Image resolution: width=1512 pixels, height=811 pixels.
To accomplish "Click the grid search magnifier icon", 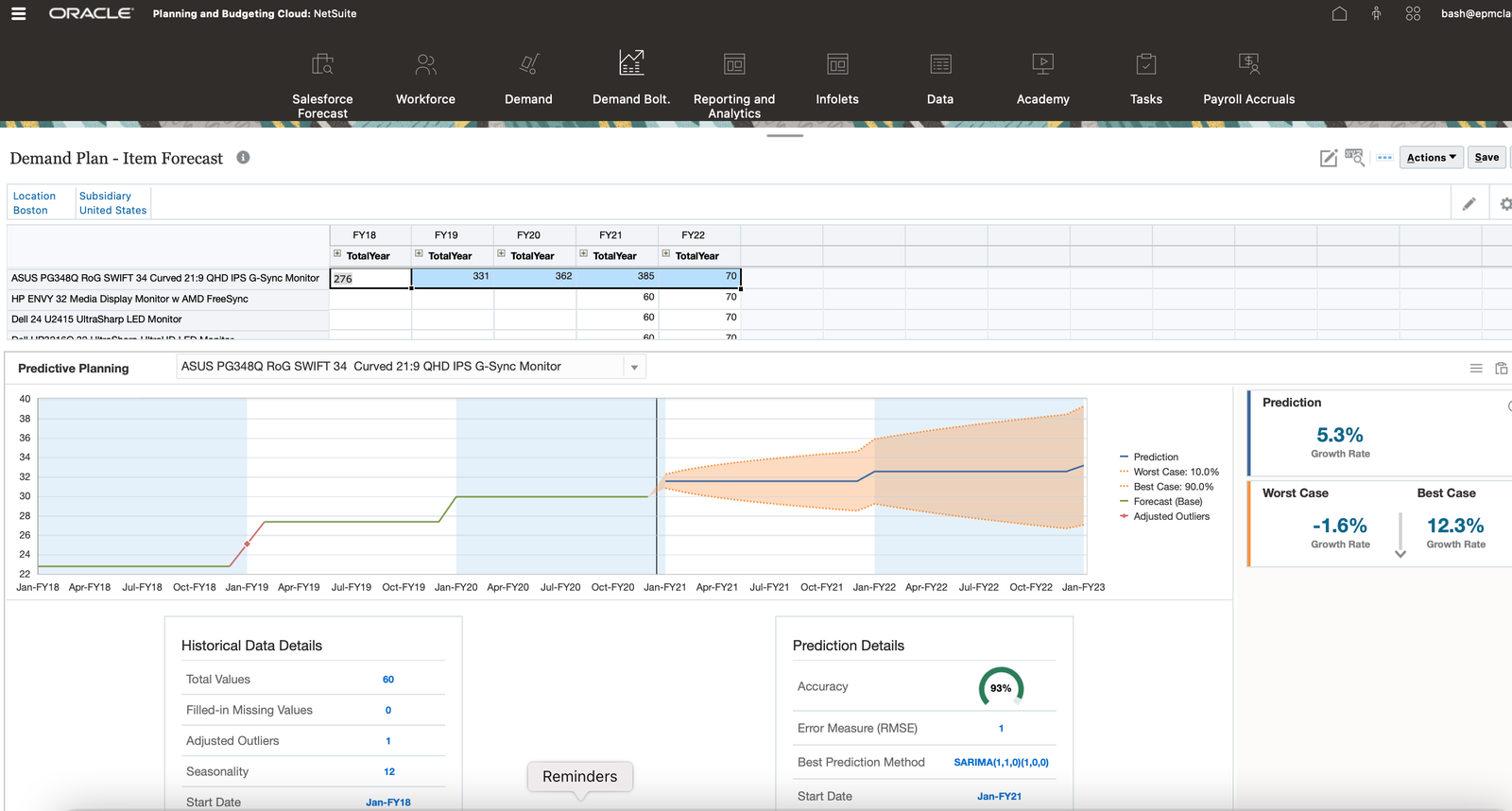I will coord(1355,157).
